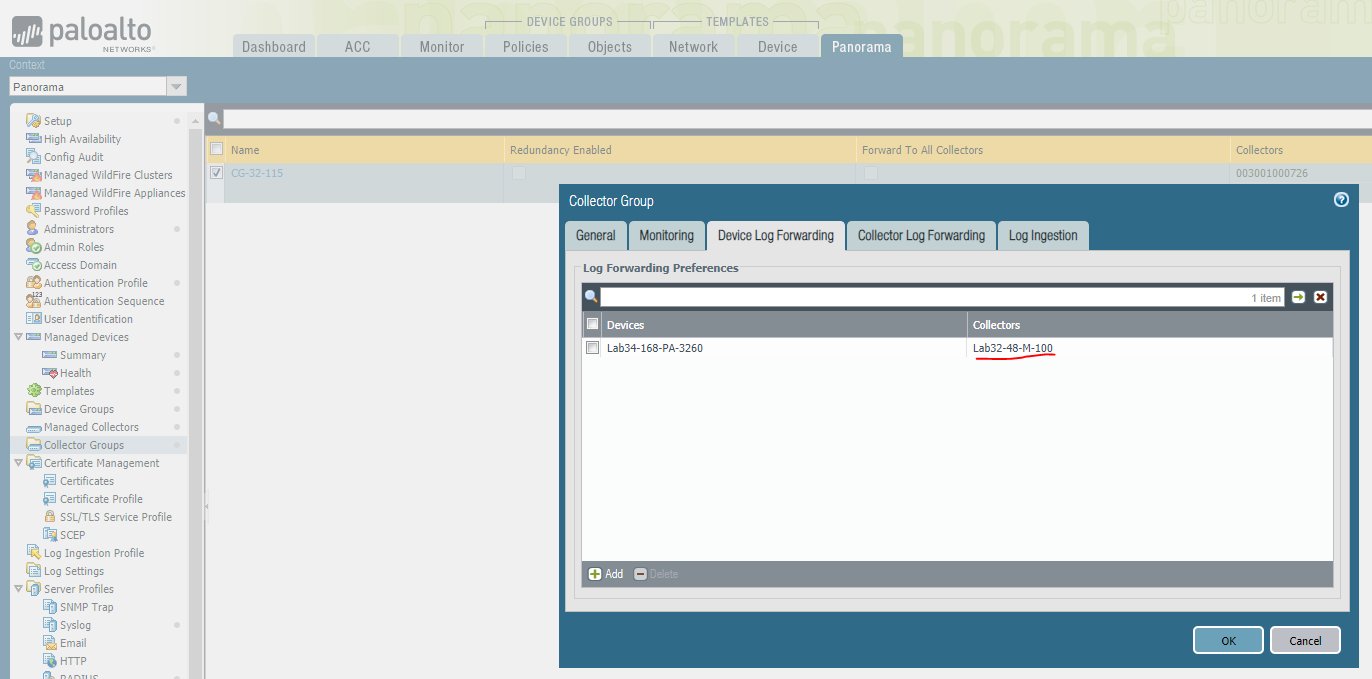The width and height of the screenshot is (1372, 679).
Task: Click the CG-32-115 collector group link
Action: pos(257,173)
